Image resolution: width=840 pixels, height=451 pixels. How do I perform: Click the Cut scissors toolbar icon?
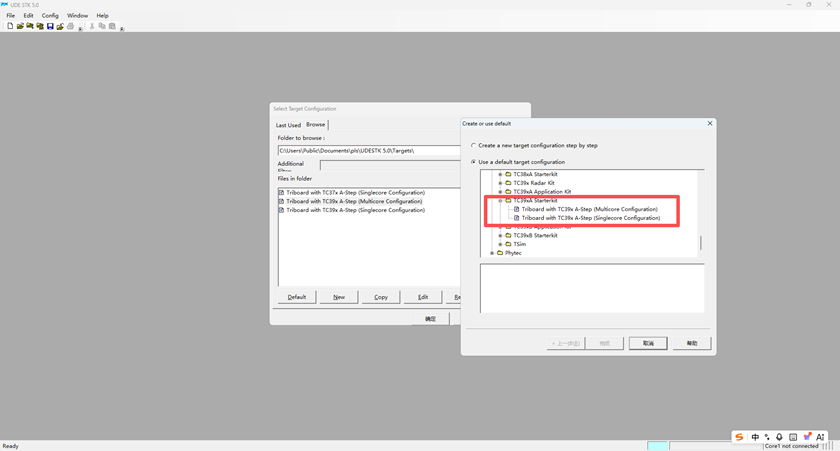point(92,26)
